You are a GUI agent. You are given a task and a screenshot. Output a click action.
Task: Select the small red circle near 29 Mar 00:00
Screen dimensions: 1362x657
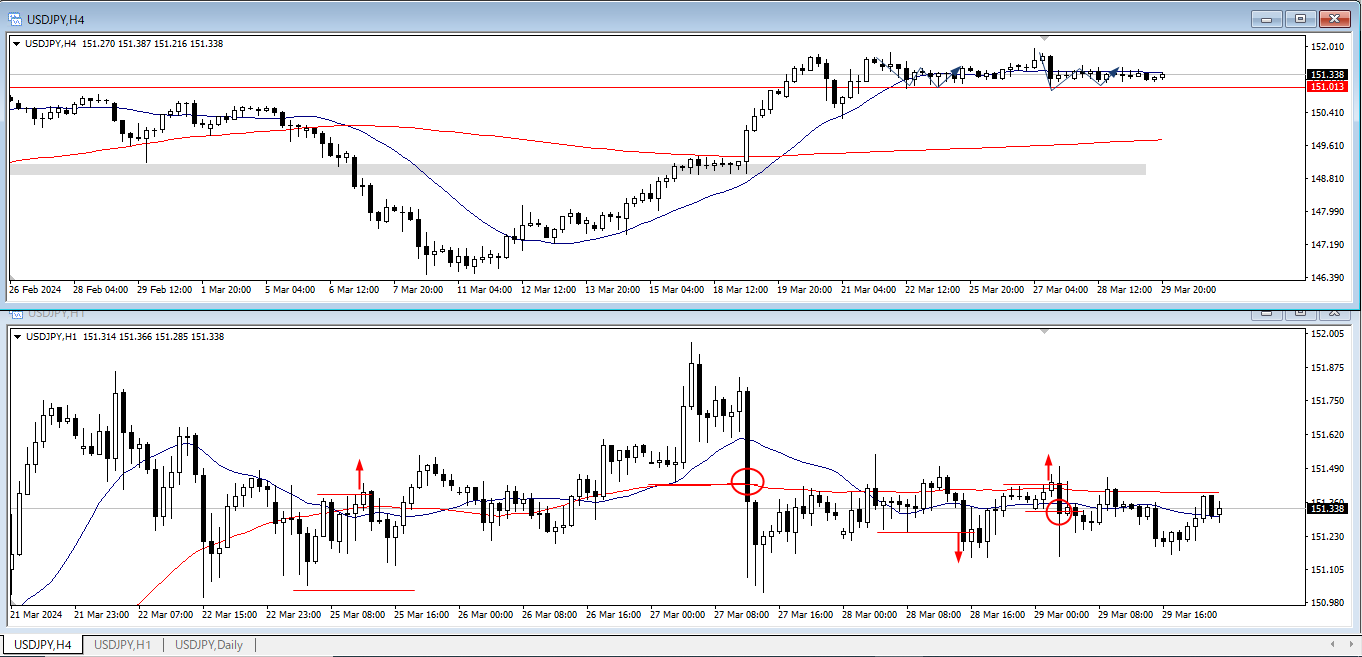click(1058, 512)
